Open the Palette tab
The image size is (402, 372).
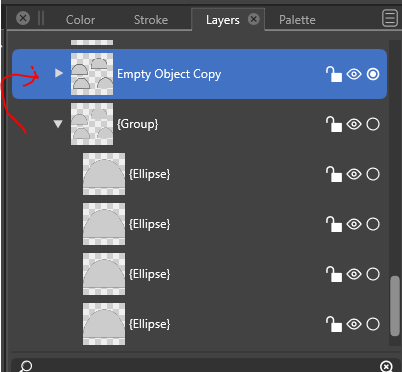297,20
